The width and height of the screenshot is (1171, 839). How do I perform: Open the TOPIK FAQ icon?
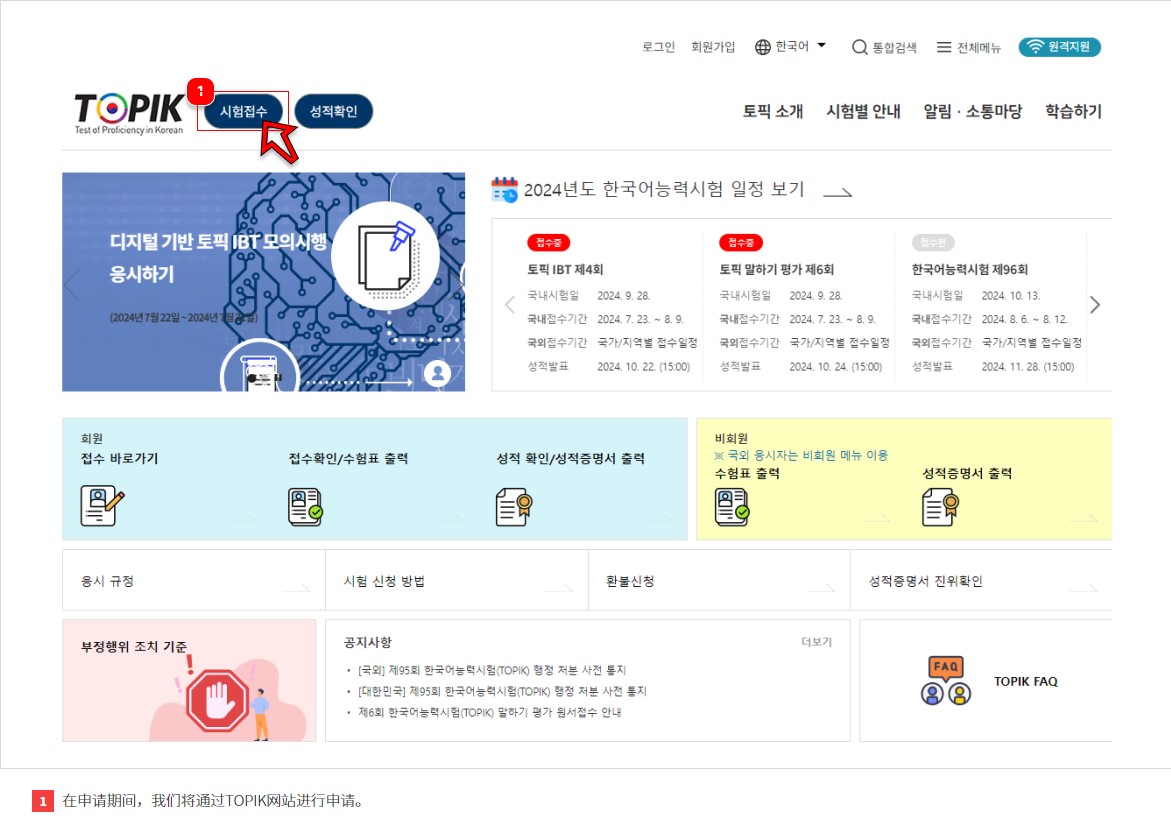pyautogui.click(x=945, y=681)
